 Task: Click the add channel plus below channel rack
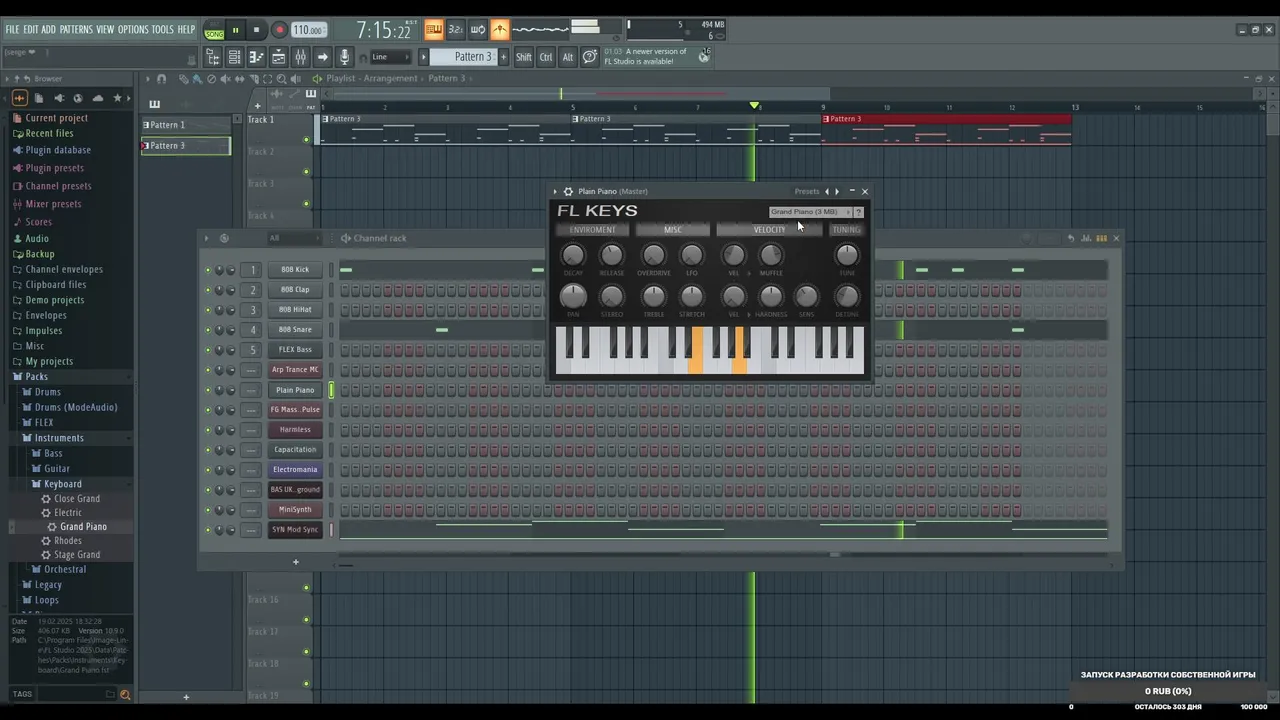click(295, 562)
